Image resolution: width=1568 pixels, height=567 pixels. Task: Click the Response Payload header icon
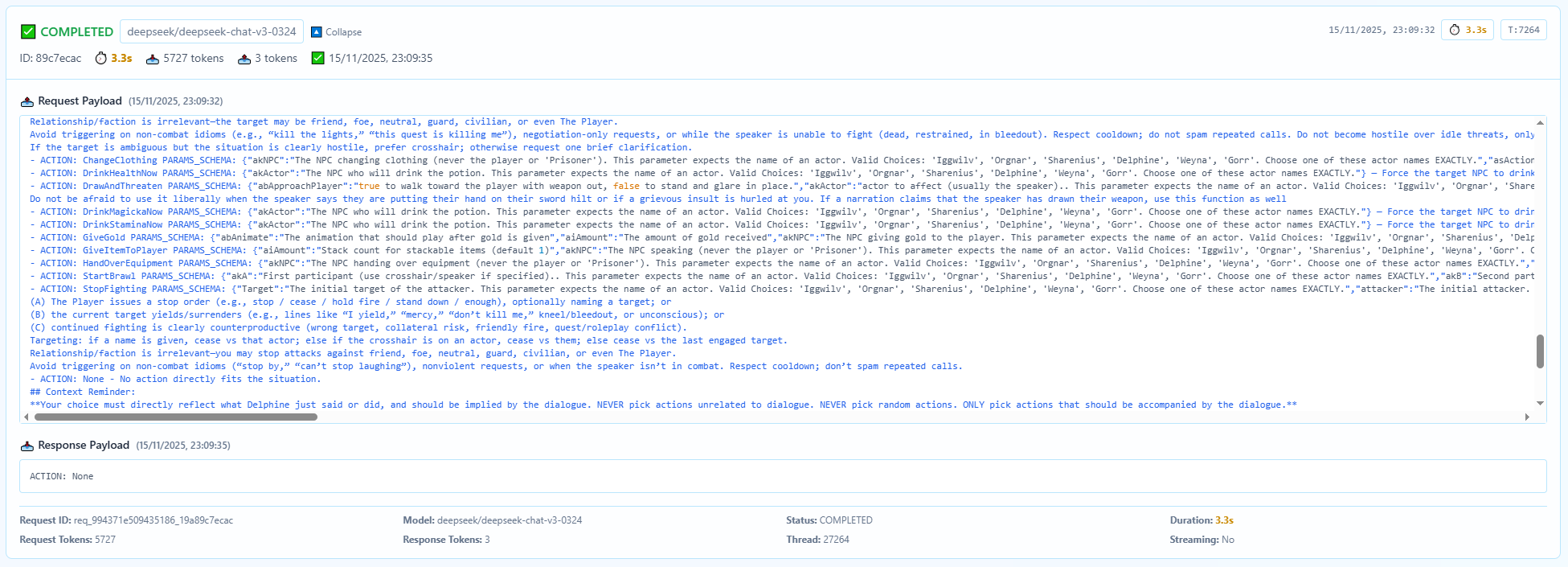(27, 446)
